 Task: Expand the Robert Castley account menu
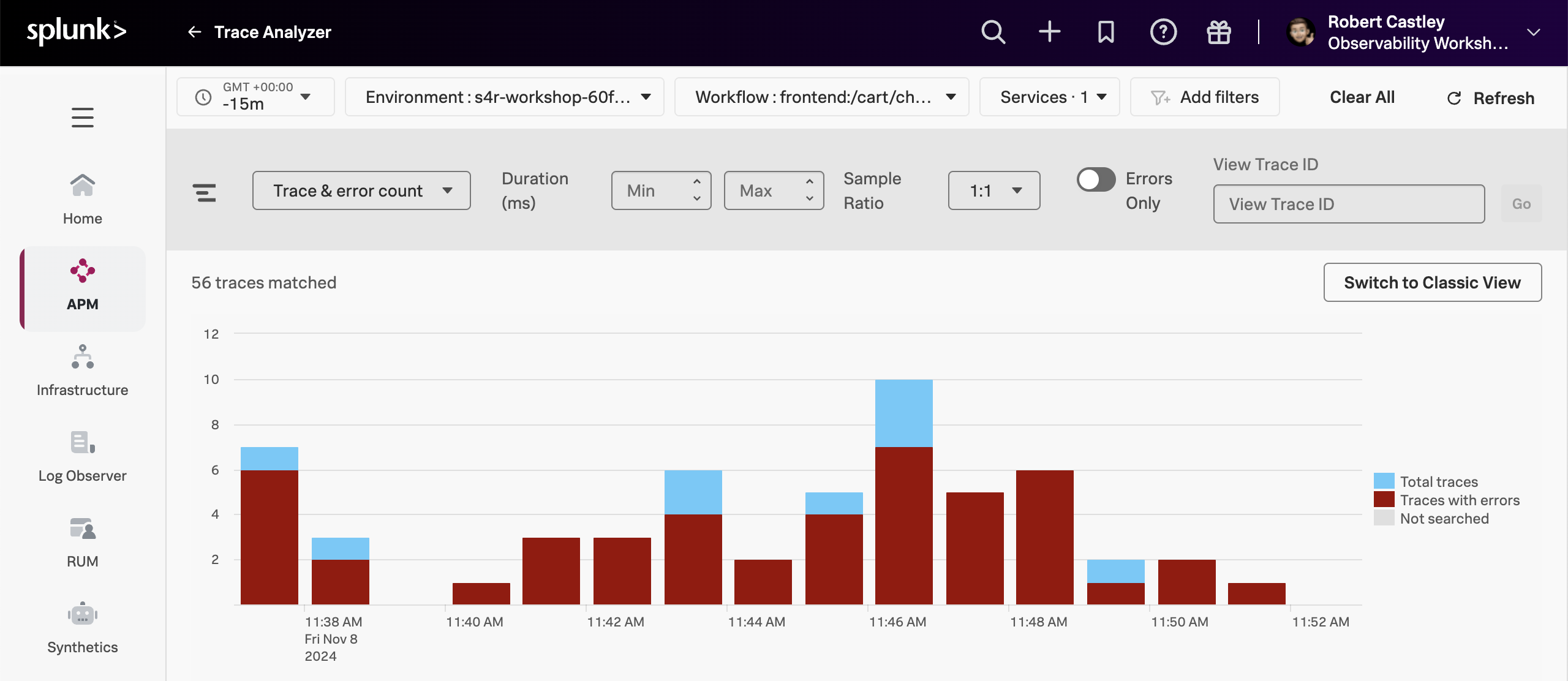(x=1532, y=32)
